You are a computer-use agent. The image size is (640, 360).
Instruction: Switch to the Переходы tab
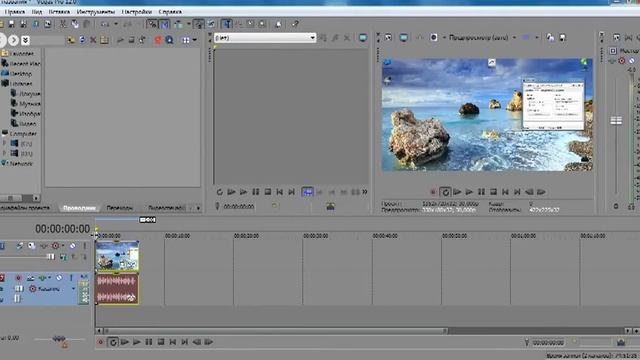coord(120,208)
